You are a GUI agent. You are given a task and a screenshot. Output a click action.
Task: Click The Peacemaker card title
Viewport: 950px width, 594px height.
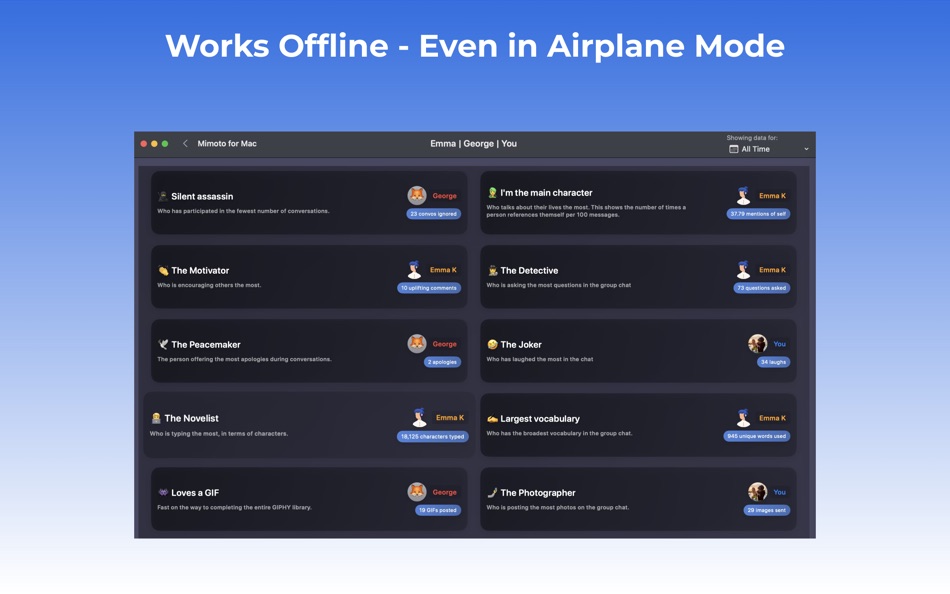[206, 344]
